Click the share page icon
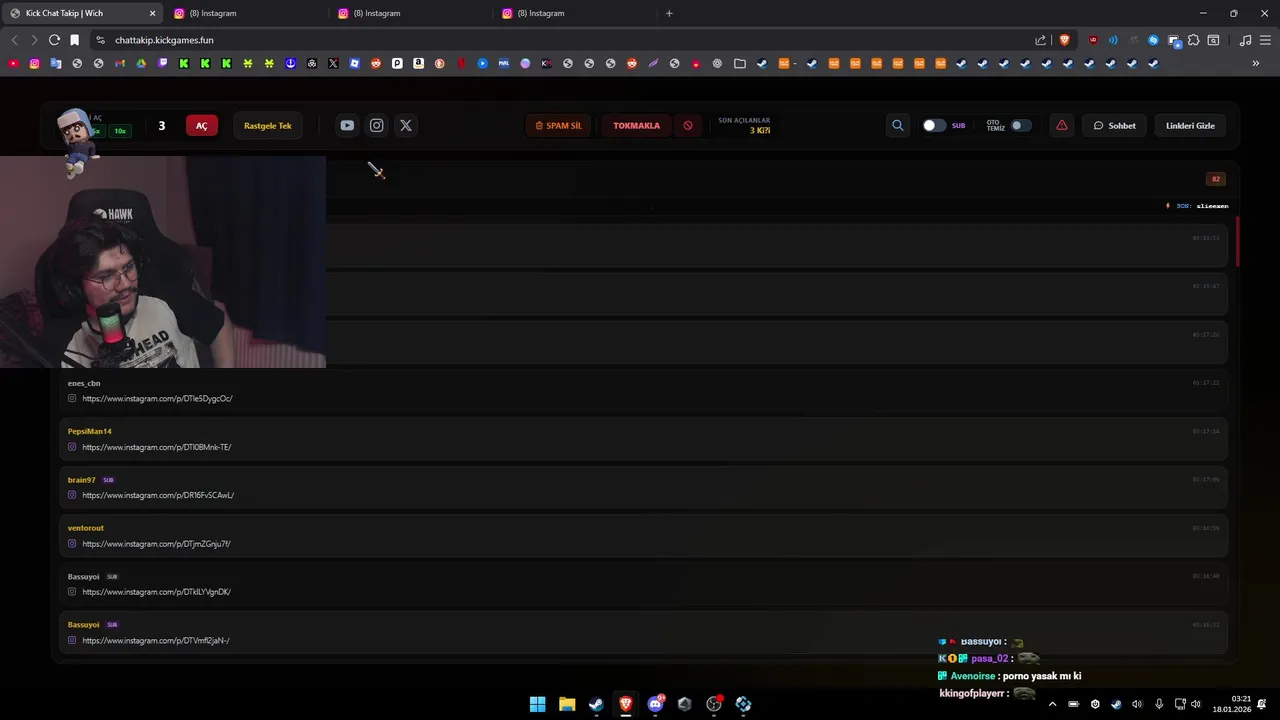The width and height of the screenshot is (1280, 720). (x=1040, y=40)
